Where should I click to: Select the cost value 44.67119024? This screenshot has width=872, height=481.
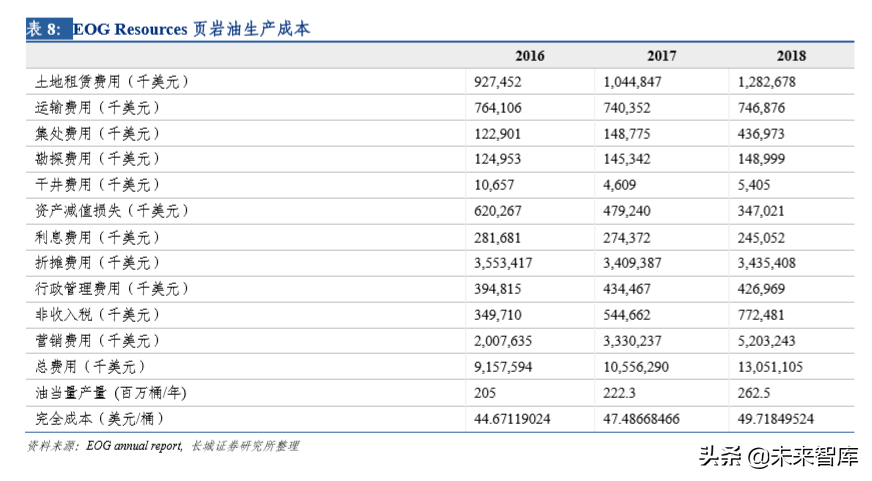(512, 419)
